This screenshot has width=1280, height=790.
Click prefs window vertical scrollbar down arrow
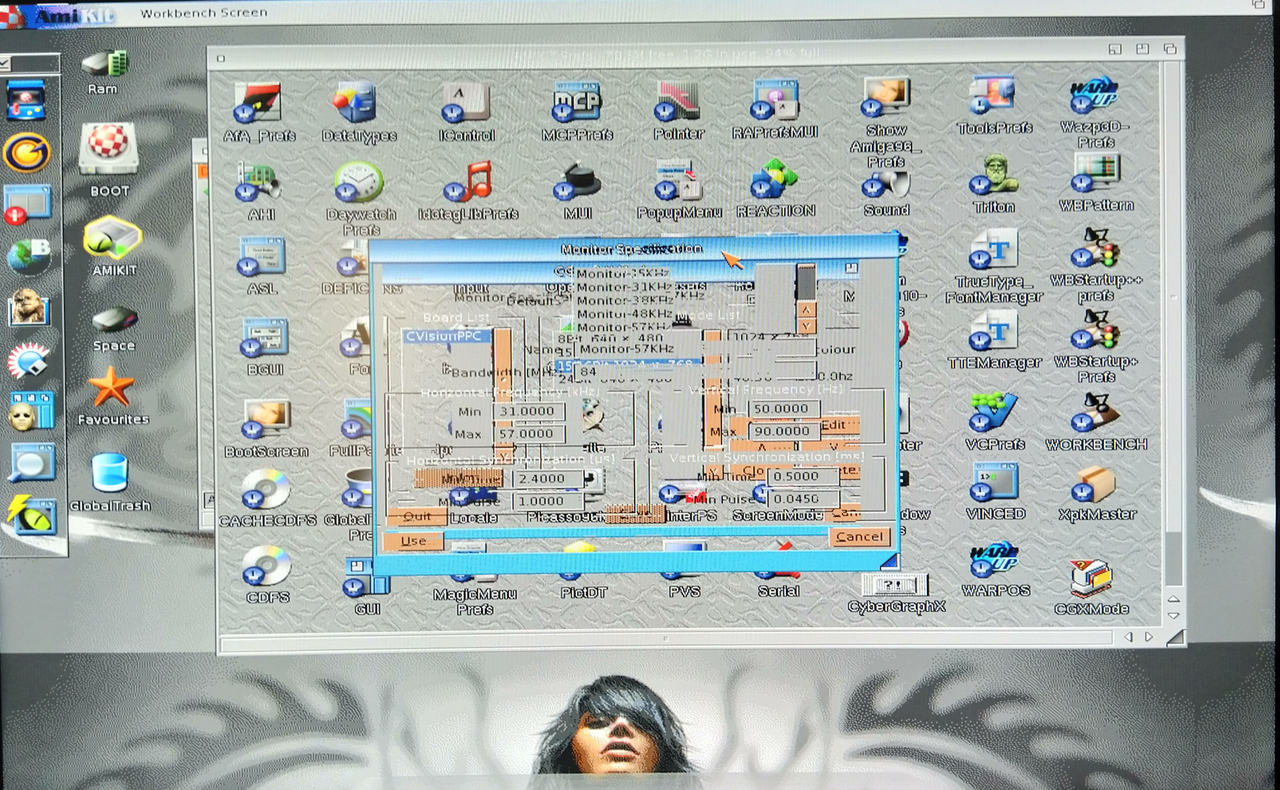(x=1174, y=616)
